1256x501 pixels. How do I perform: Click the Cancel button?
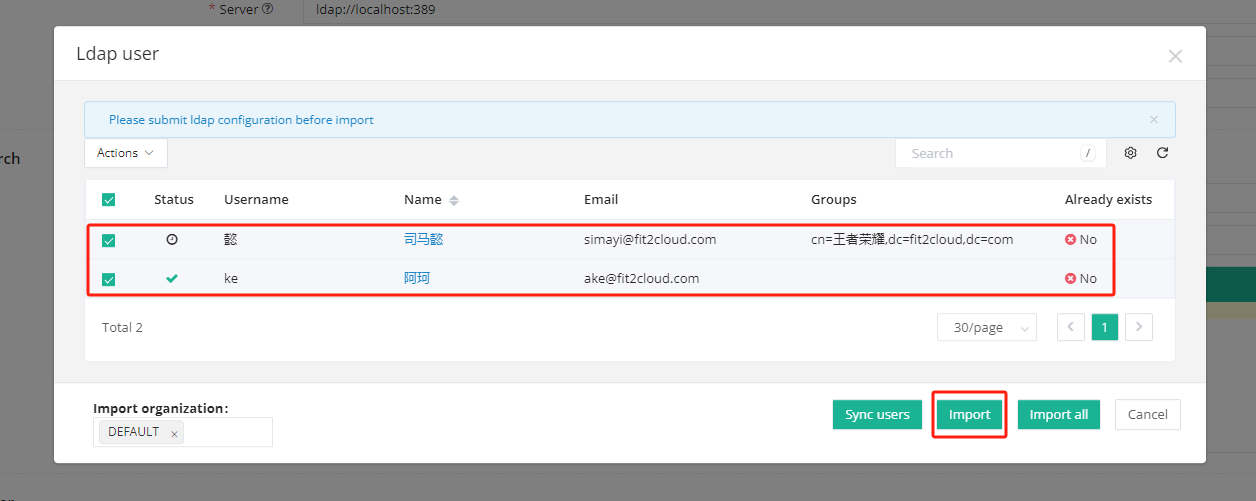point(1148,414)
